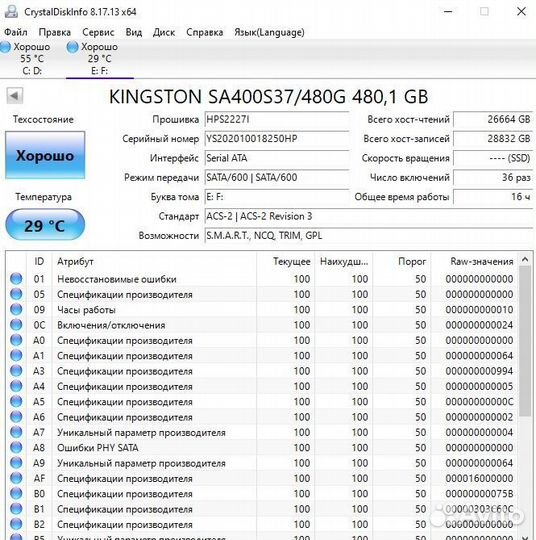Click the Raw-значения column header
Viewport: 536px width, 540px height.
click(475, 261)
